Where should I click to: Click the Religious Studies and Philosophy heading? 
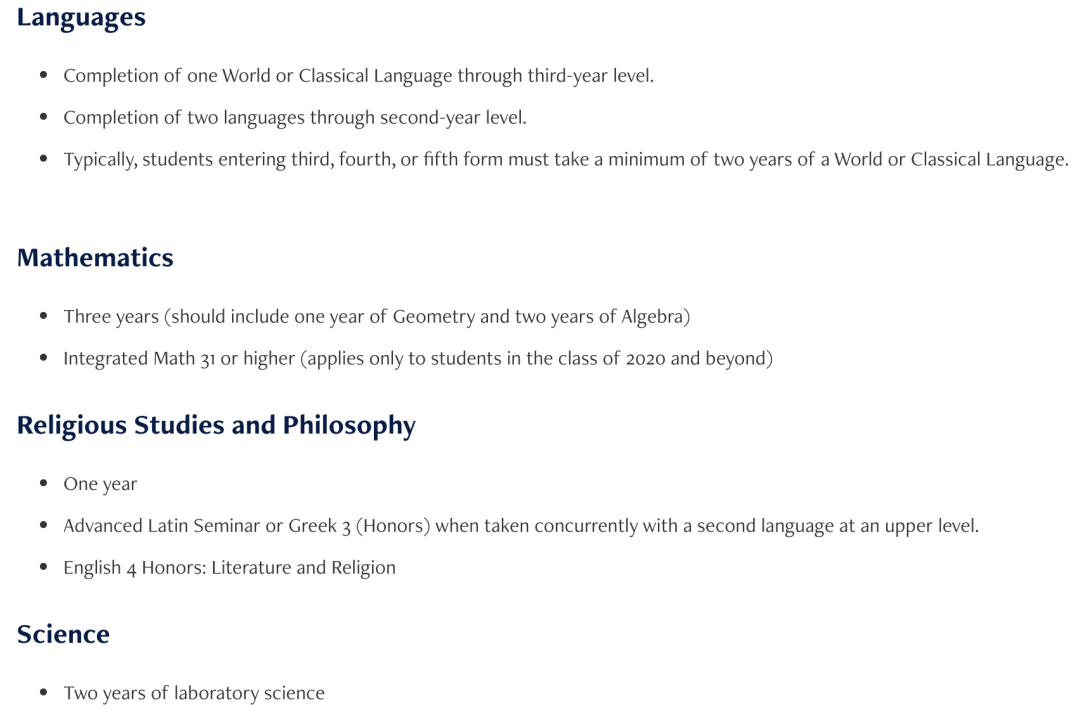point(216,426)
